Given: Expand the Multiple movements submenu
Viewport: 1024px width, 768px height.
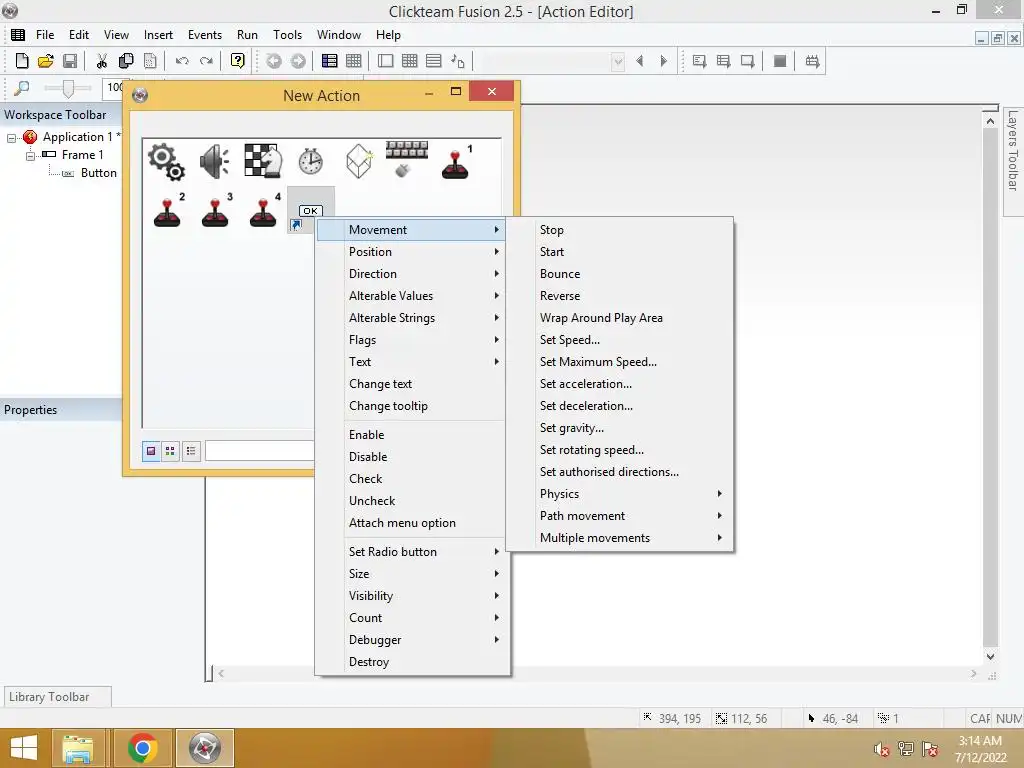Looking at the screenshot, I should tap(620, 538).
